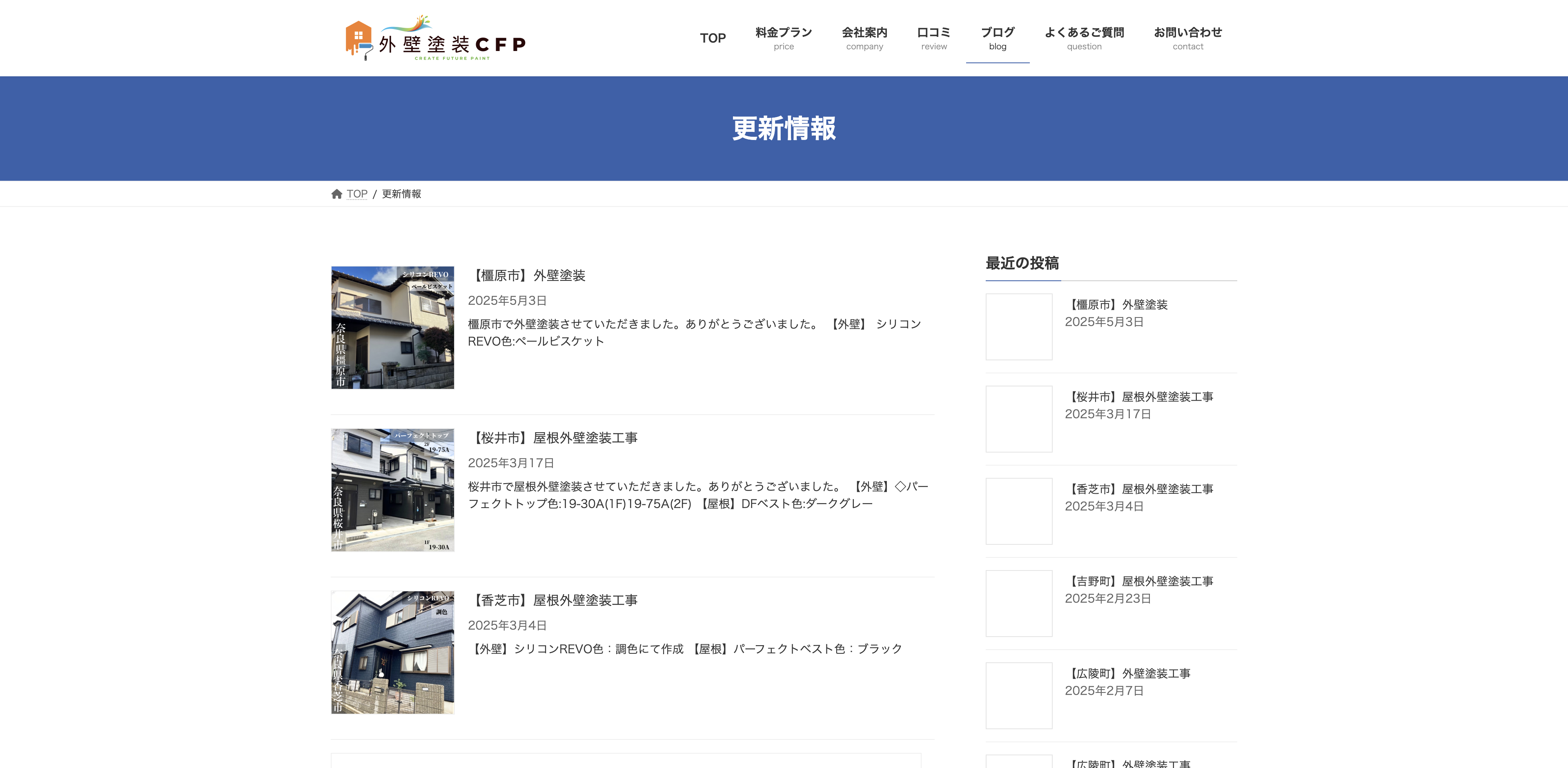Viewport: 1568px width, 768px height.
Task: Open the 料金プラン price menu
Action: [784, 38]
